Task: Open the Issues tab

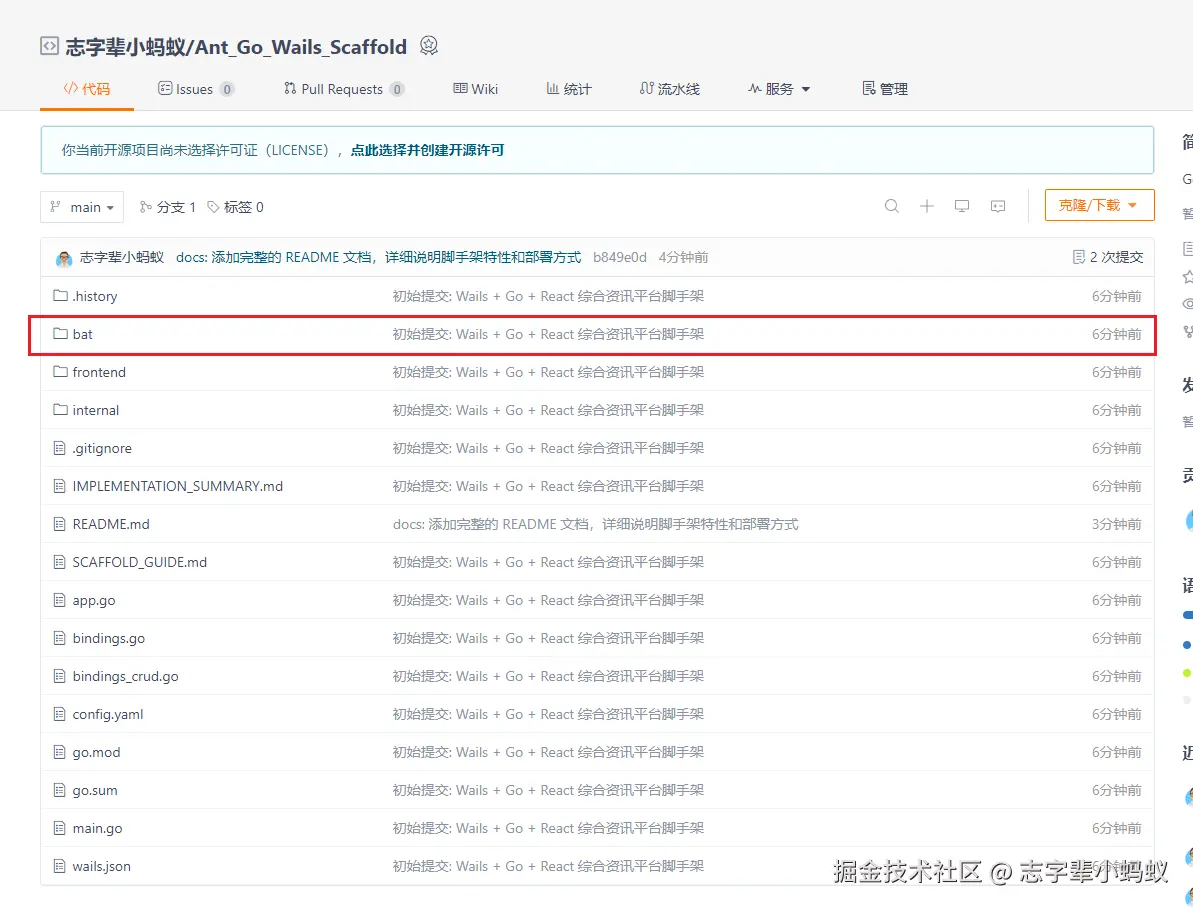Action: 196,89
